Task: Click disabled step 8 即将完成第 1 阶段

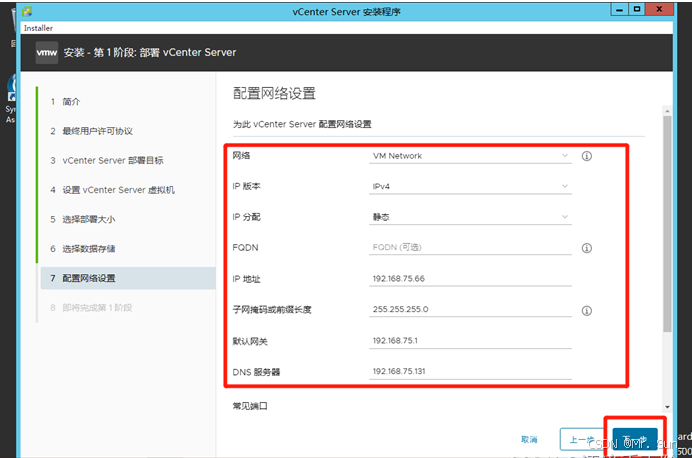Action: 91,308
